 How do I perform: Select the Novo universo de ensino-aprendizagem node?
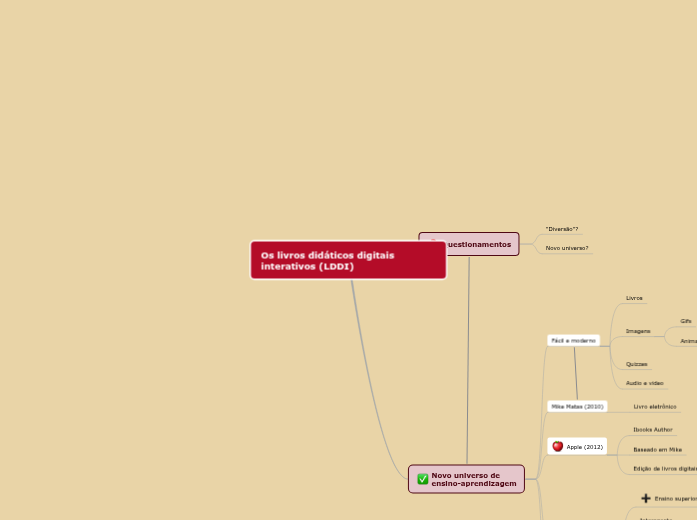473,479
